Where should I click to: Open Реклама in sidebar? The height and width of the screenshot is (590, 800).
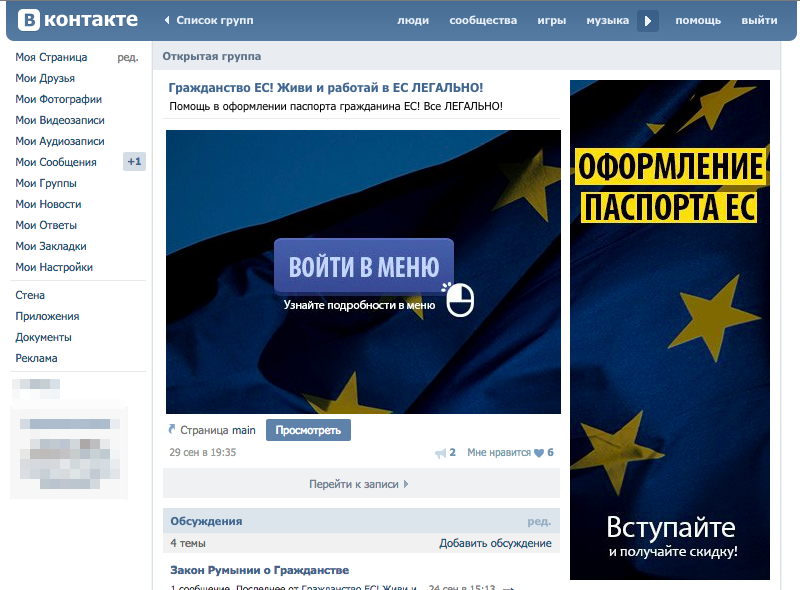[x=36, y=358]
